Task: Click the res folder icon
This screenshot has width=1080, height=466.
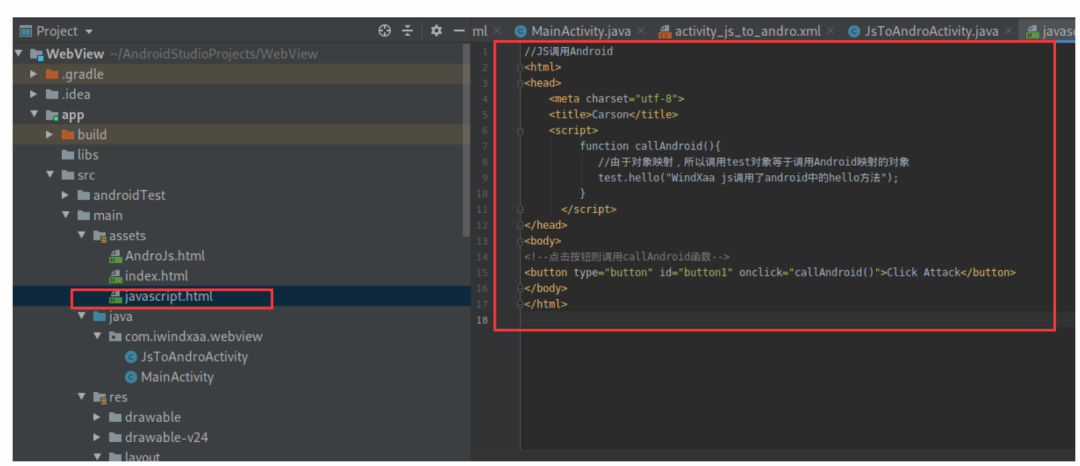Action: pos(99,398)
